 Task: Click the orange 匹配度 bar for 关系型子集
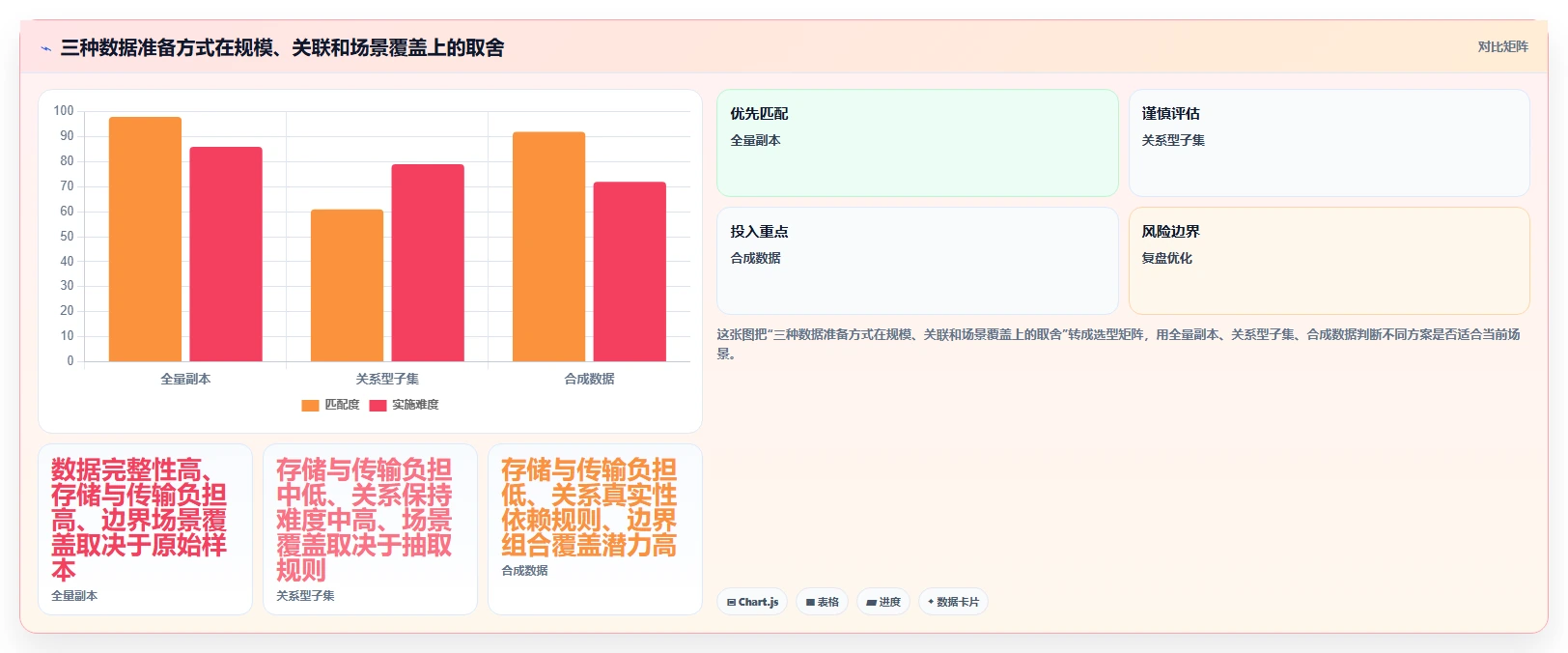click(x=347, y=285)
